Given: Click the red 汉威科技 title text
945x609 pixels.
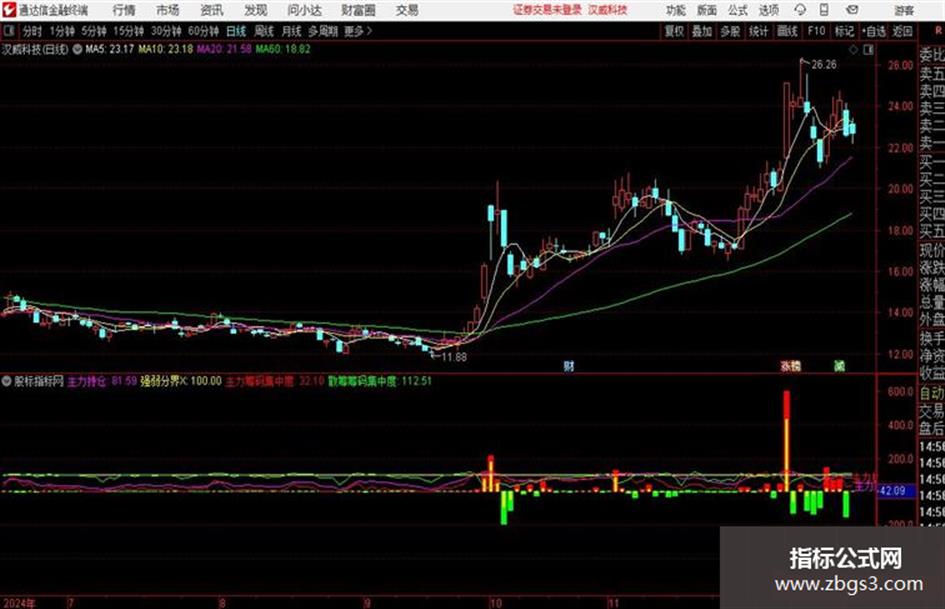Looking at the screenshot, I should point(608,10).
